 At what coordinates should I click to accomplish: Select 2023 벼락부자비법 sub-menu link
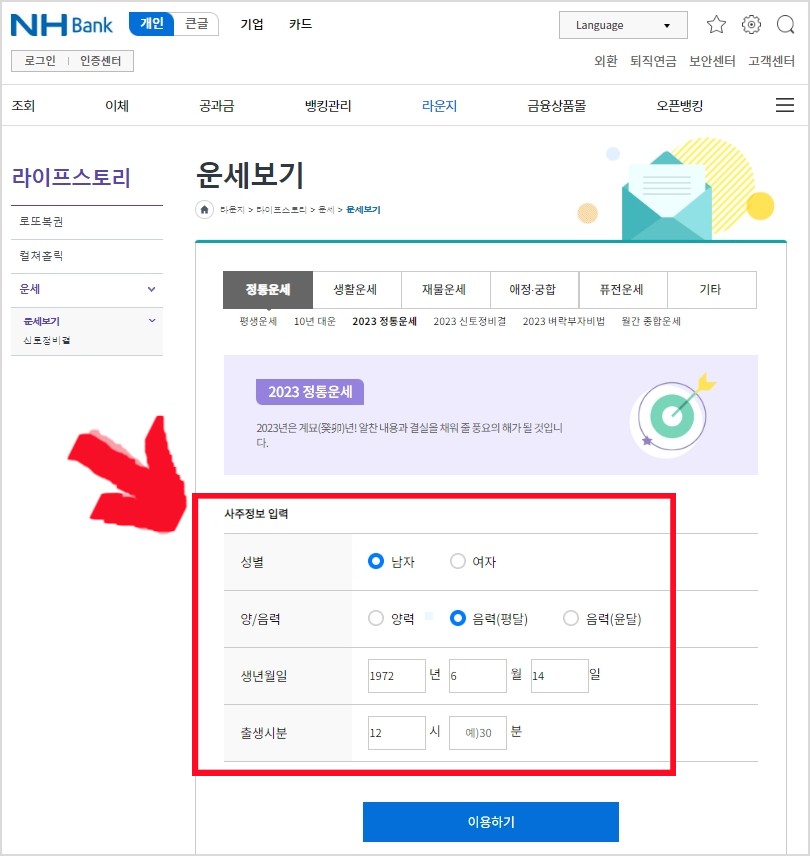click(563, 321)
